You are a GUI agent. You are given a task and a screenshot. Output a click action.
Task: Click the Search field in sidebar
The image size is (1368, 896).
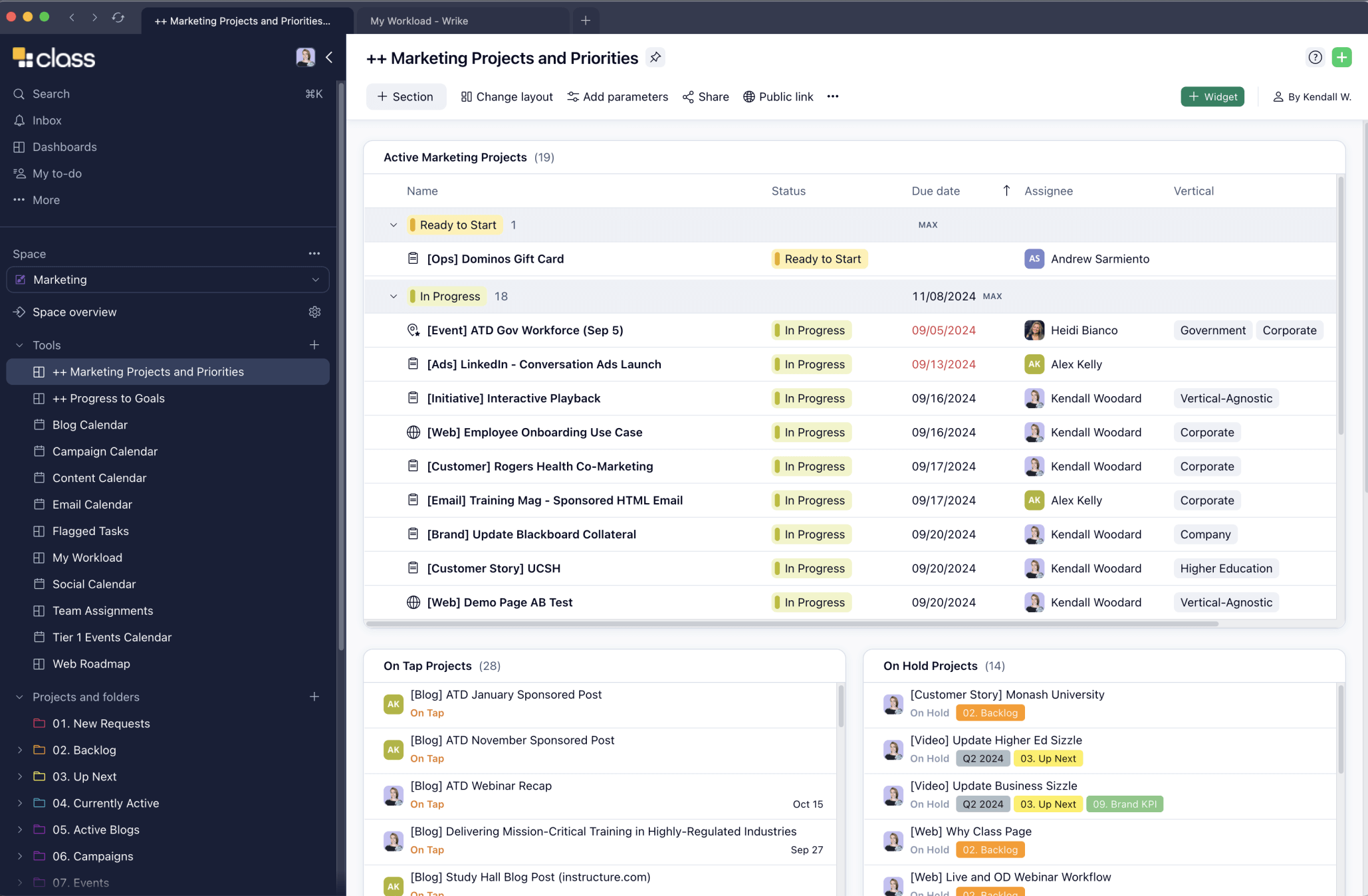click(x=51, y=94)
